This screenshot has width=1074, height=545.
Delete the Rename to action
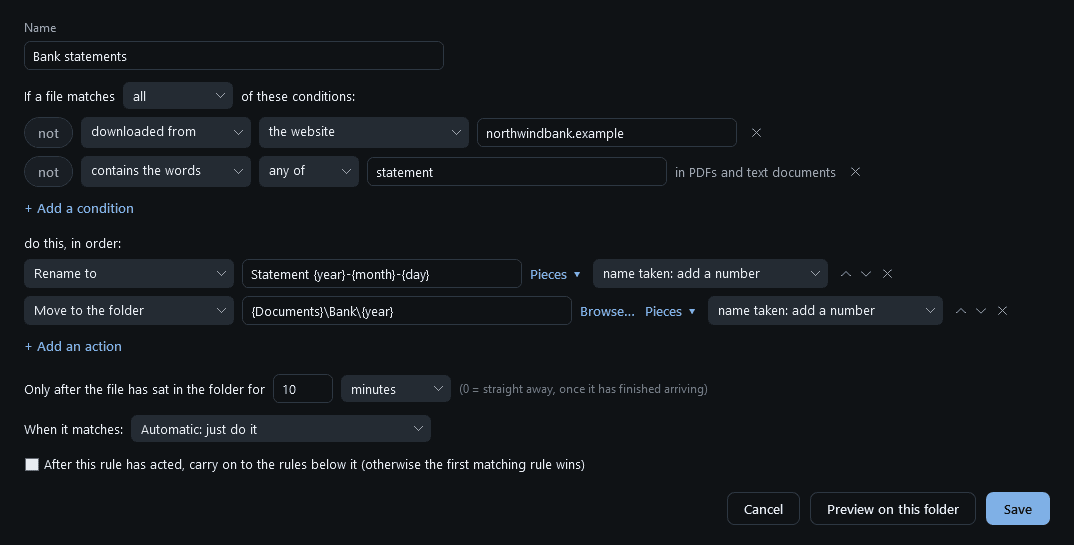887,274
